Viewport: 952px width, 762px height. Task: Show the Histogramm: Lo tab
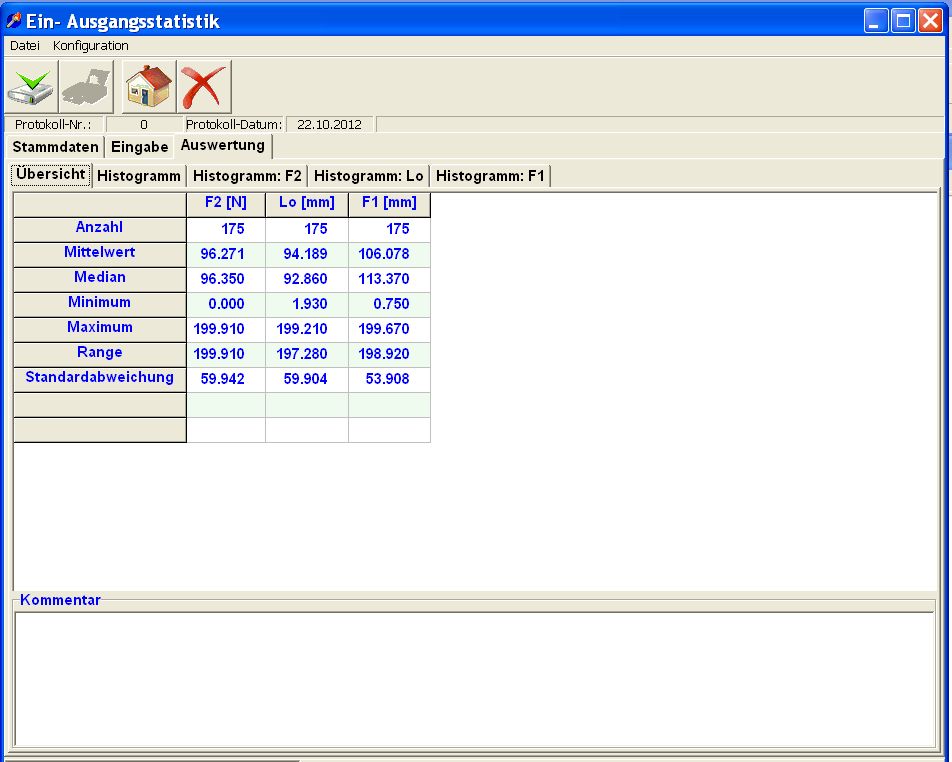pyautogui.click(x=369, y=176)
